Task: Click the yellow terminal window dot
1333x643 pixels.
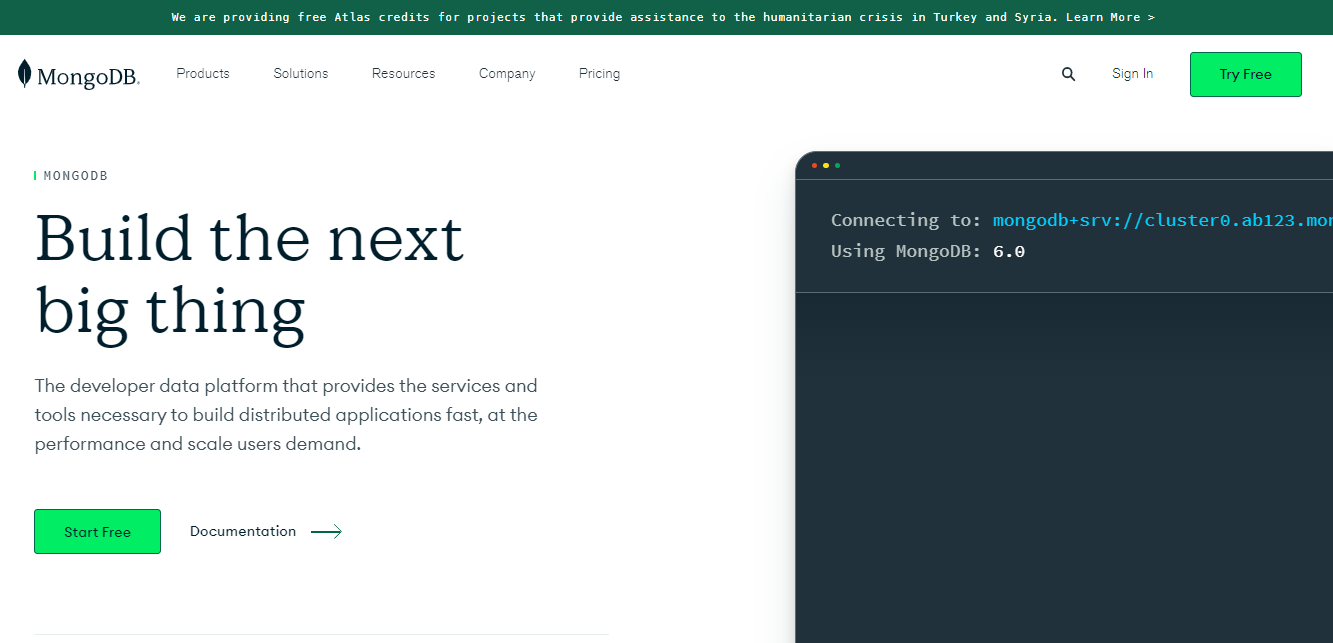Action: 826,166
